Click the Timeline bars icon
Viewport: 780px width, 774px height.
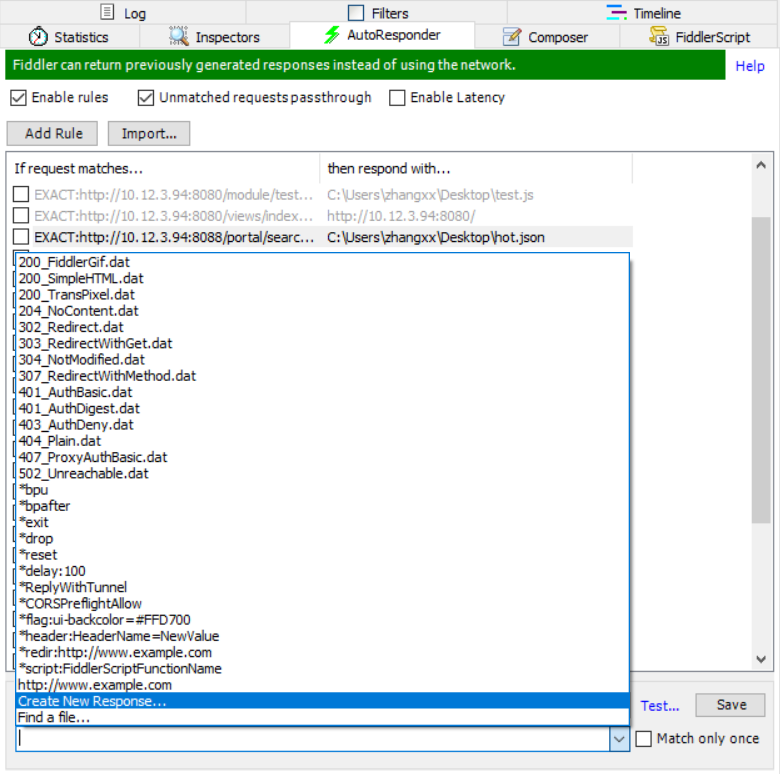click(x=616, y=12)
